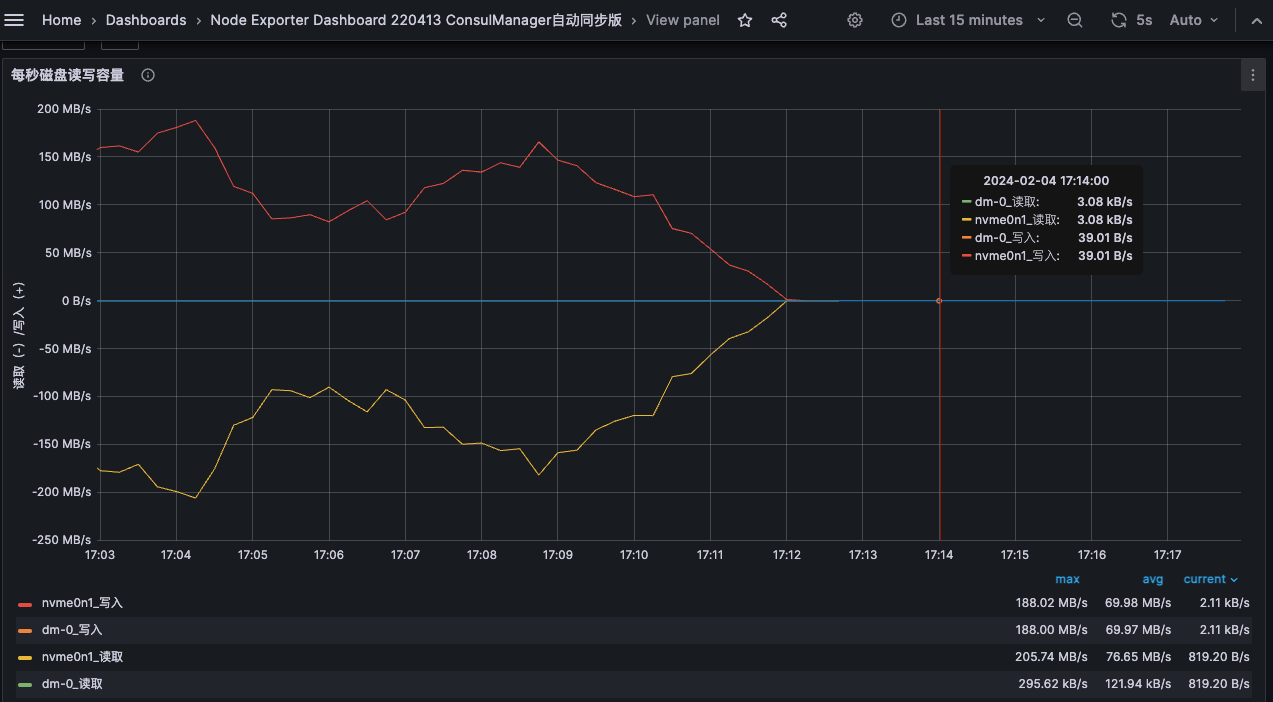Go to Home breadcrumb
Viewport: 1273px width, 702px height.
pos(62,20)
